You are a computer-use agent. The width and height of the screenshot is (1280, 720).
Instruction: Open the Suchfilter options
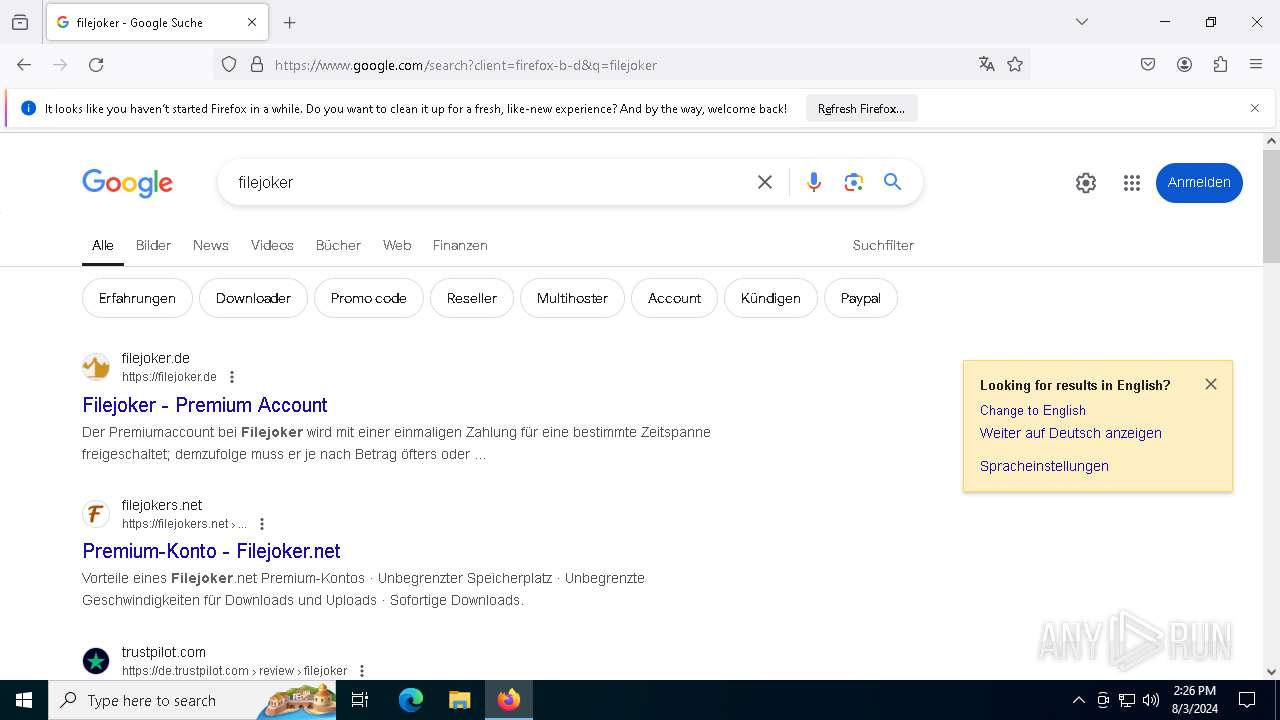tap(883, 245)
